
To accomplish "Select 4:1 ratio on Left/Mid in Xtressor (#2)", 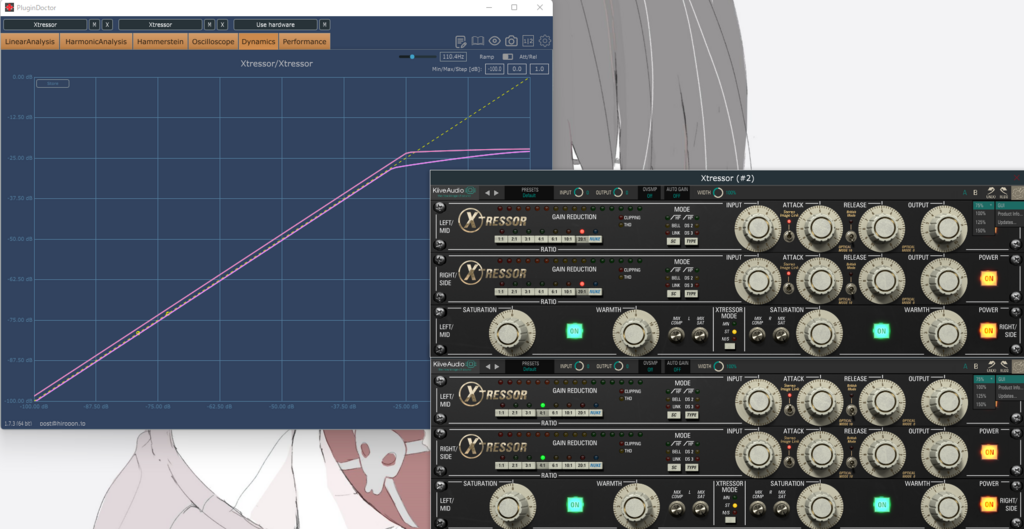I will coord(541,239).
